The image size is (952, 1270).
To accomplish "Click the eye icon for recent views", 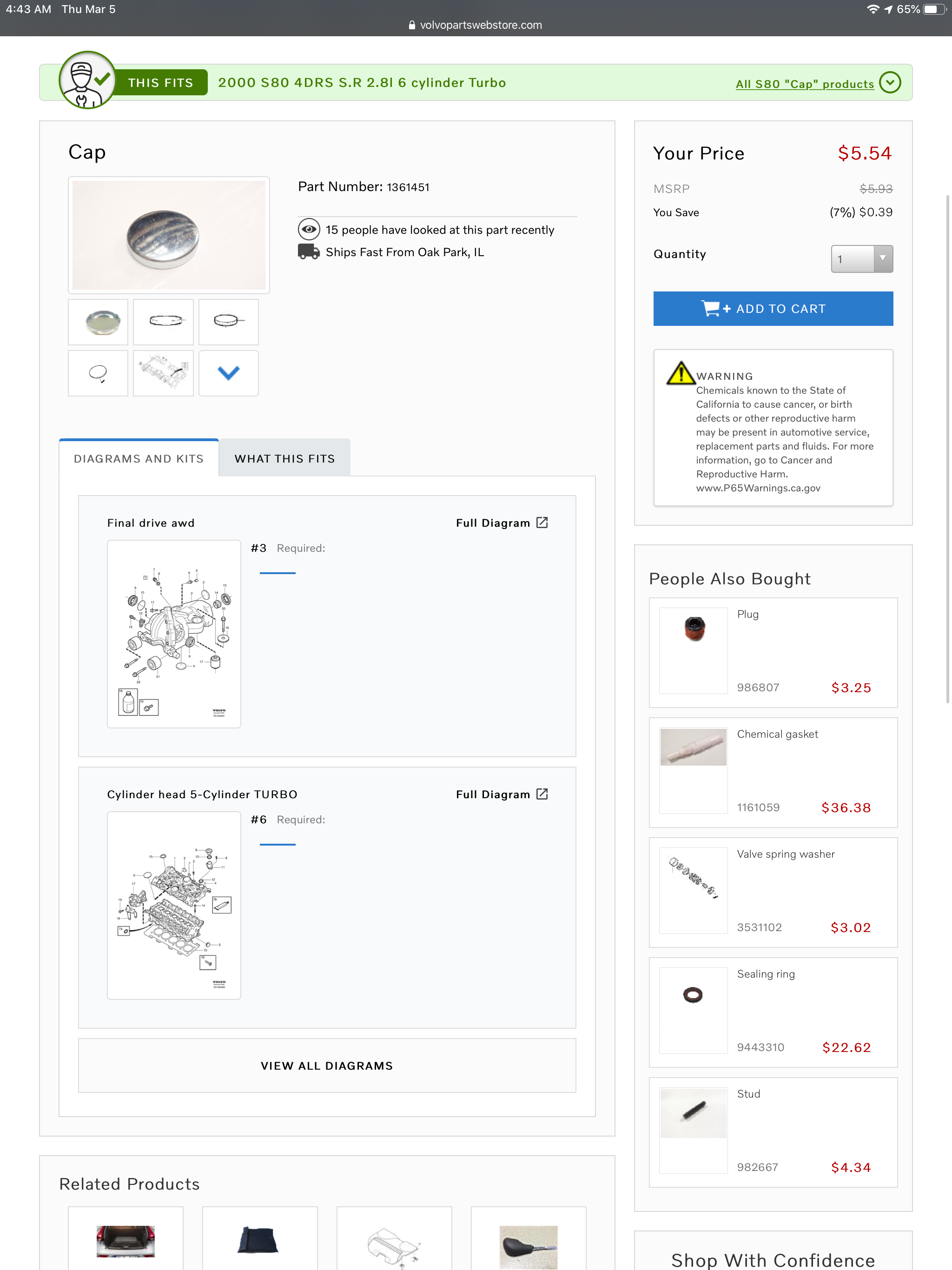I will tap(309, 230).
